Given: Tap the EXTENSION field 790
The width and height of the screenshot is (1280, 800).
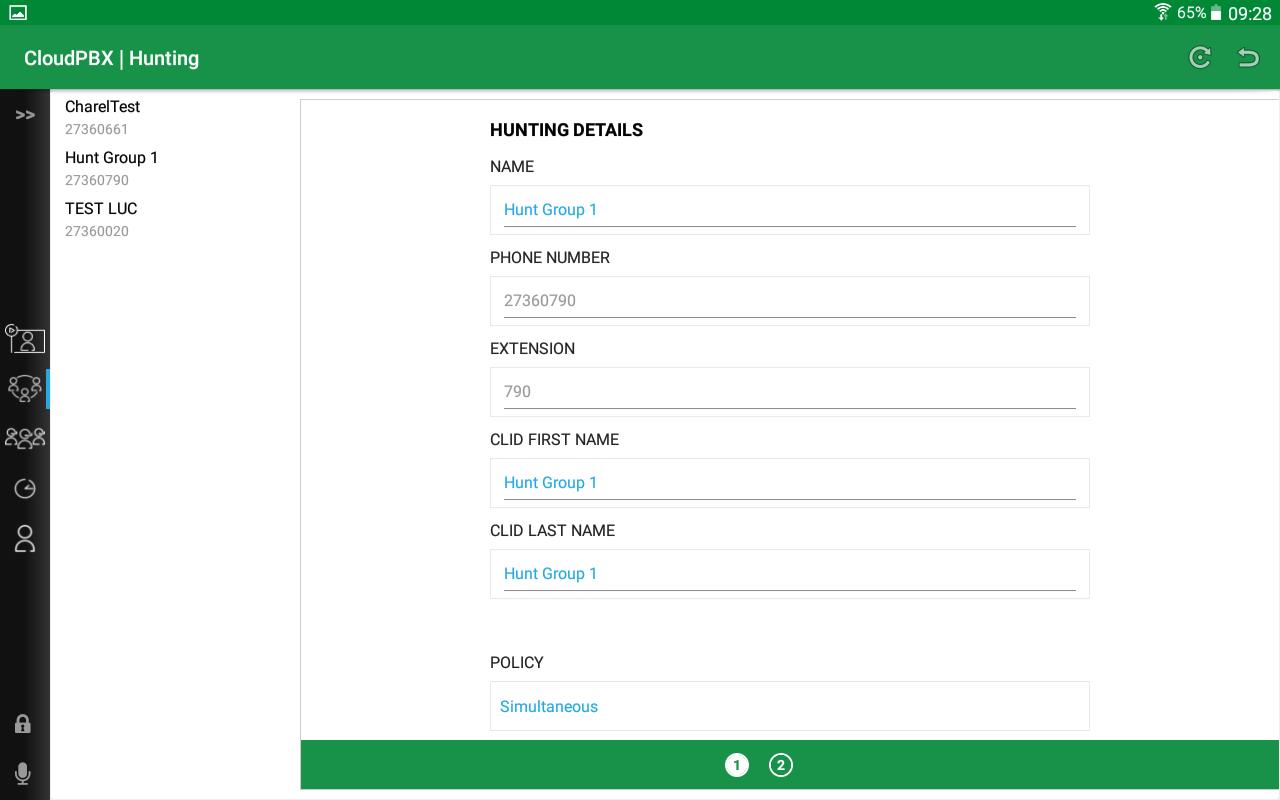Looking at the screenshot, I should [790, 392].
